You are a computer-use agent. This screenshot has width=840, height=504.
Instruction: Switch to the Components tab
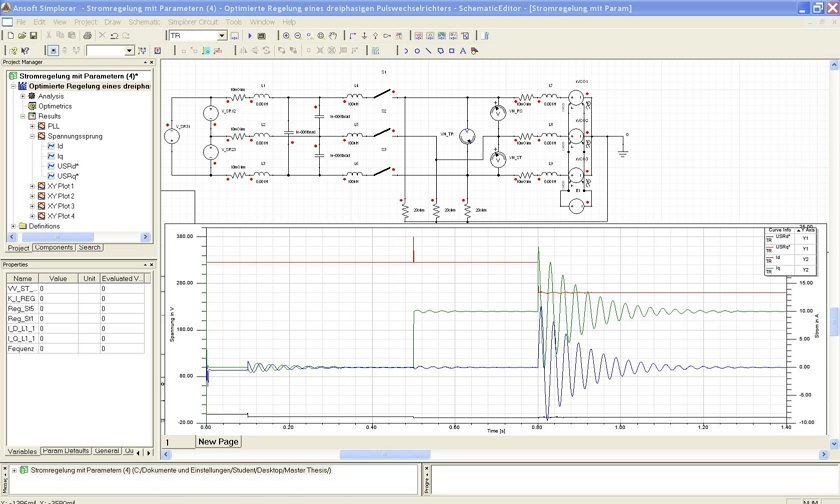click(54, 247)
